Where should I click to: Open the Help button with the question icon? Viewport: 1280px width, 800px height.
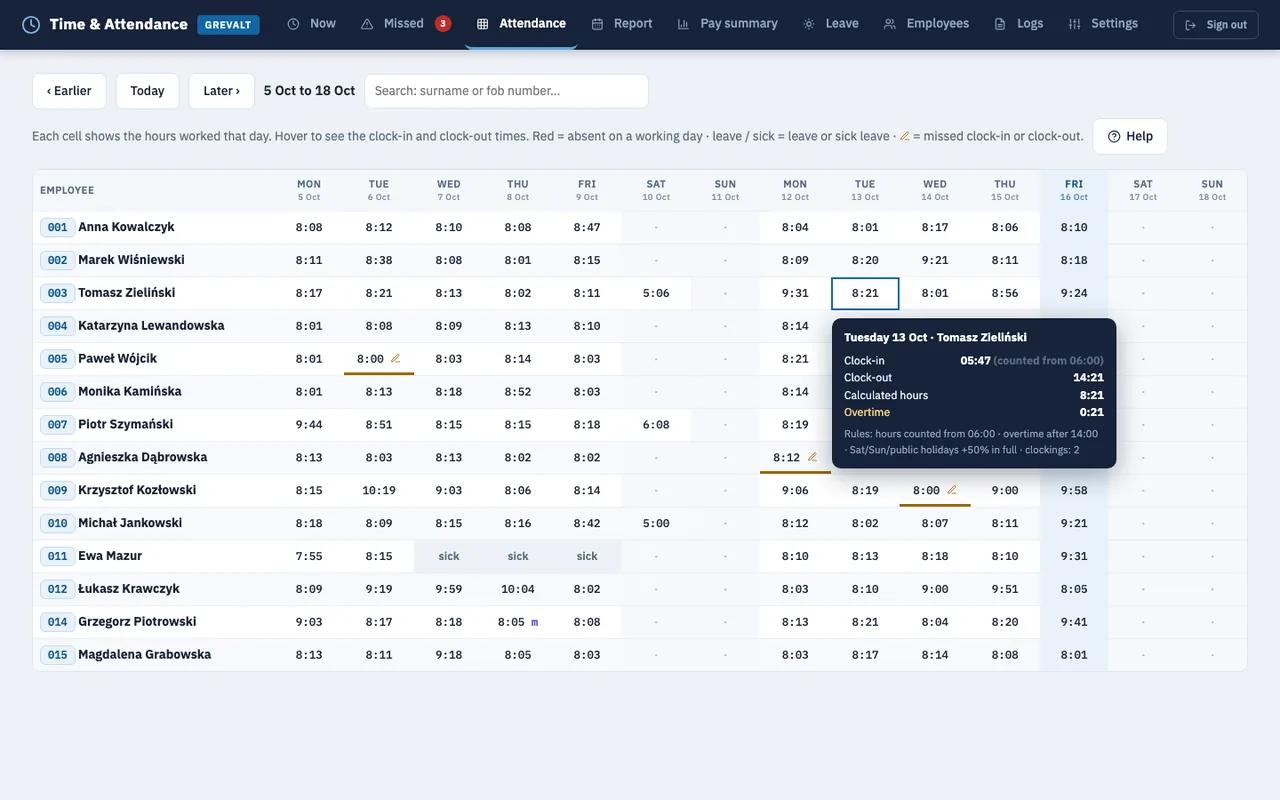(1130, 136)
